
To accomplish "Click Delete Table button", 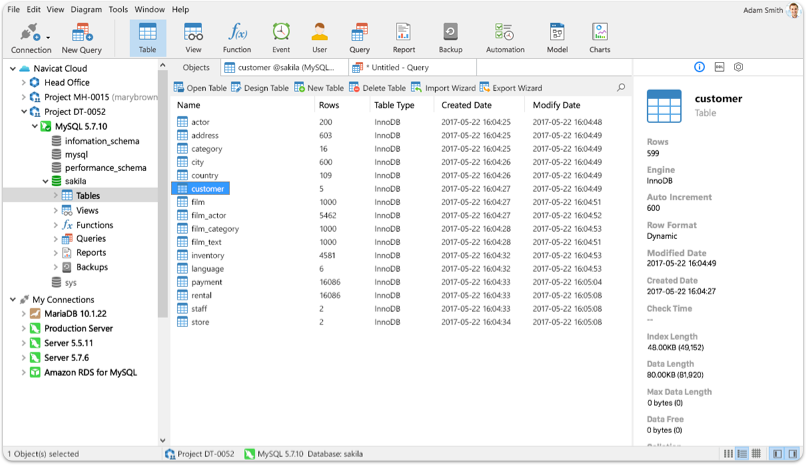I will (377, 88).
